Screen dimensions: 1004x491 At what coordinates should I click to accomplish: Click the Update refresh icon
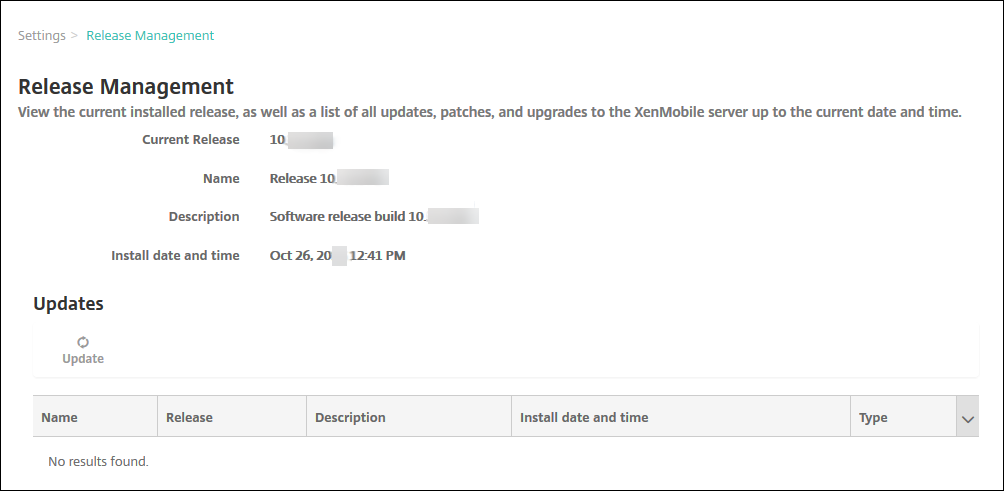[x=83, y=342]
